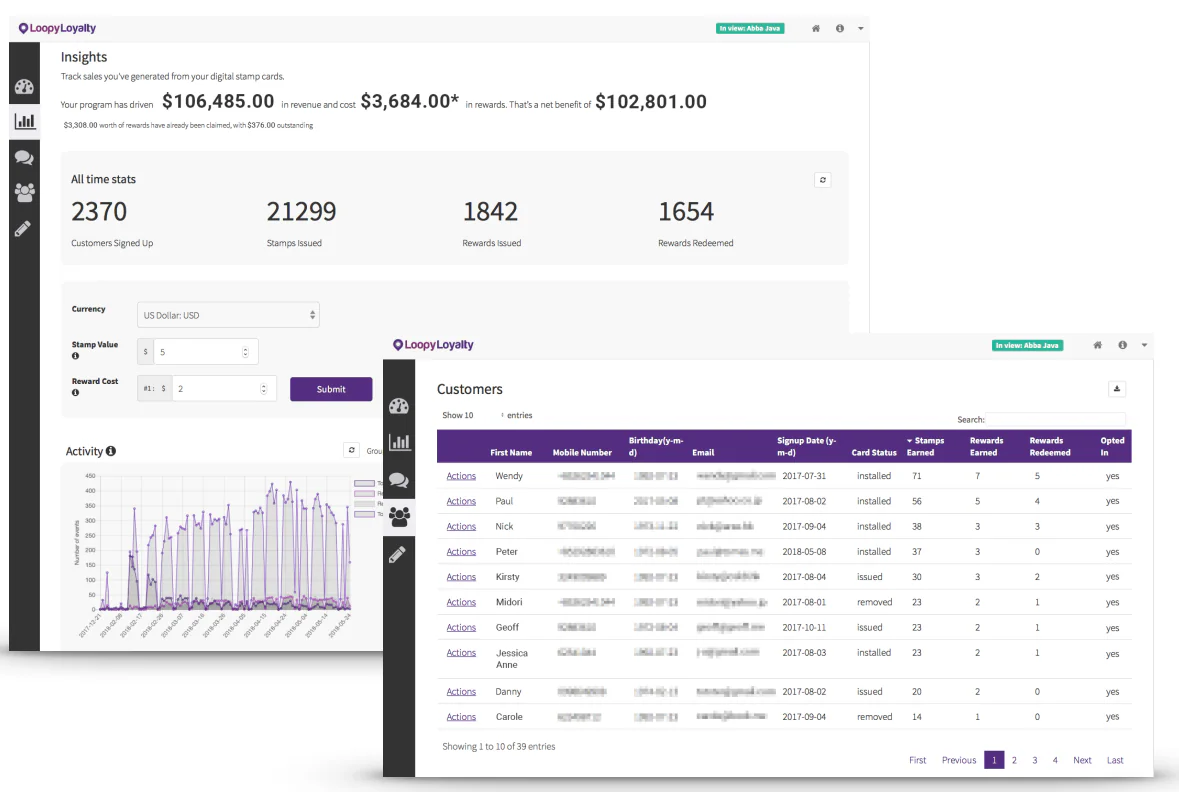Submit the stamp value settings
The image size is (1179, 792).
[331, 389]
